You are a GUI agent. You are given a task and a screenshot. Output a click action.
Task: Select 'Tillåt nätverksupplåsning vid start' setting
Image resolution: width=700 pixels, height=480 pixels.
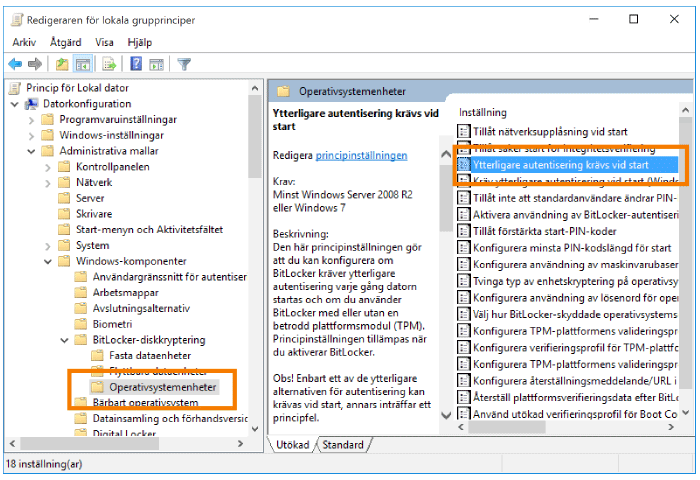(x=550, y=131)
